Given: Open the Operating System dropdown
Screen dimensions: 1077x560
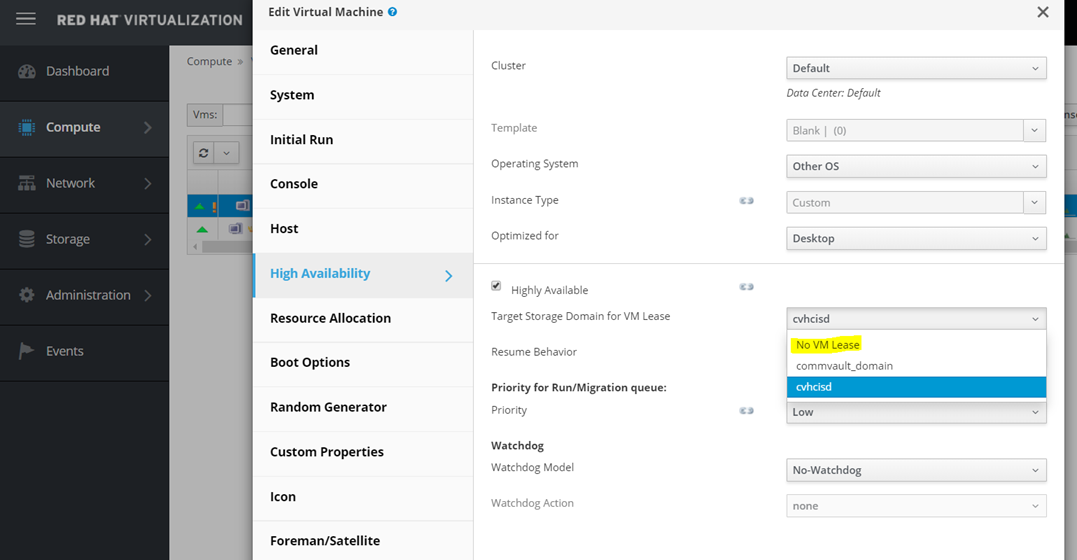Looking at the screenshot, I should [916, 166].
